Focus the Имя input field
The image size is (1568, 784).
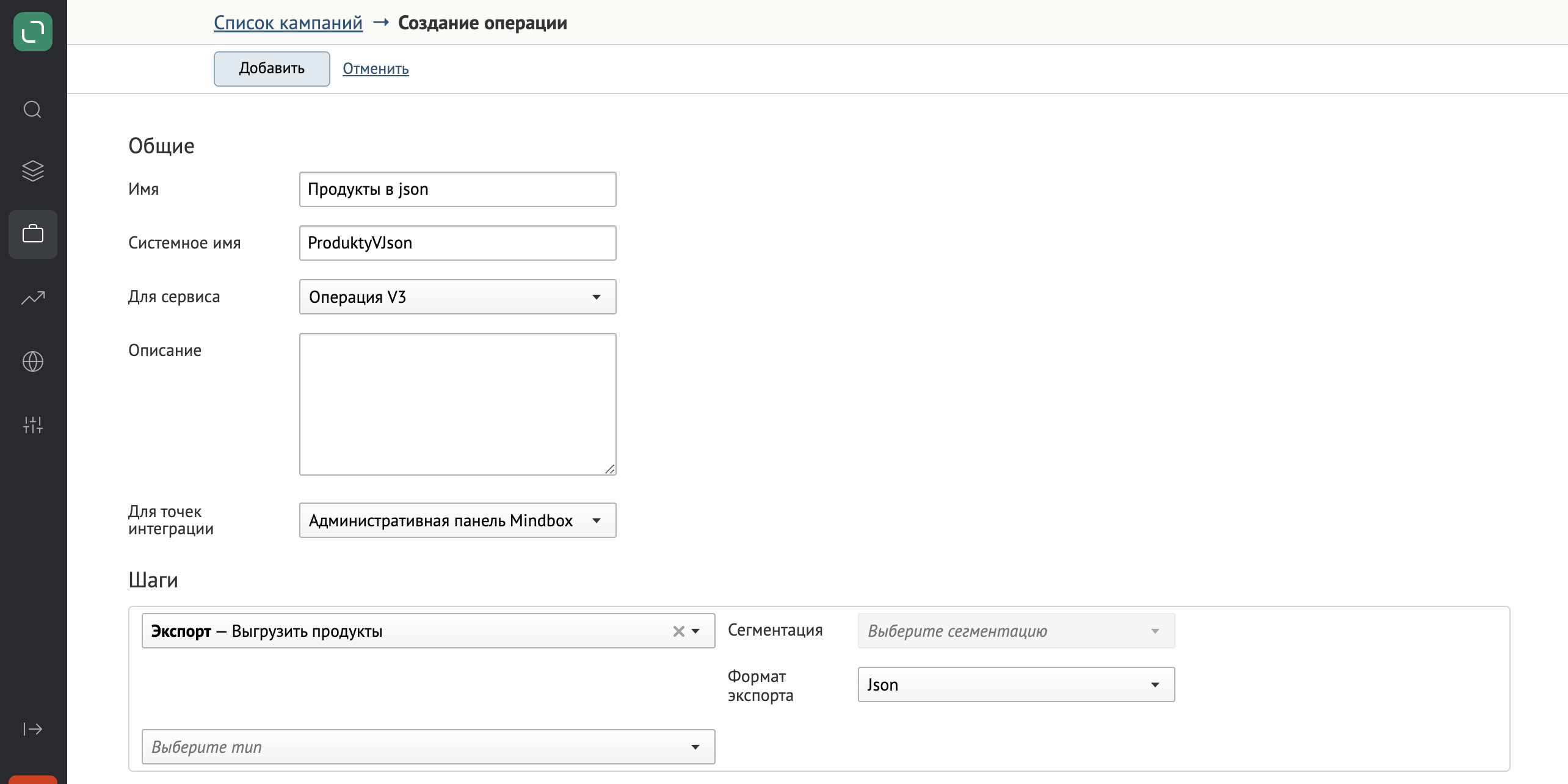pos(458,189)
